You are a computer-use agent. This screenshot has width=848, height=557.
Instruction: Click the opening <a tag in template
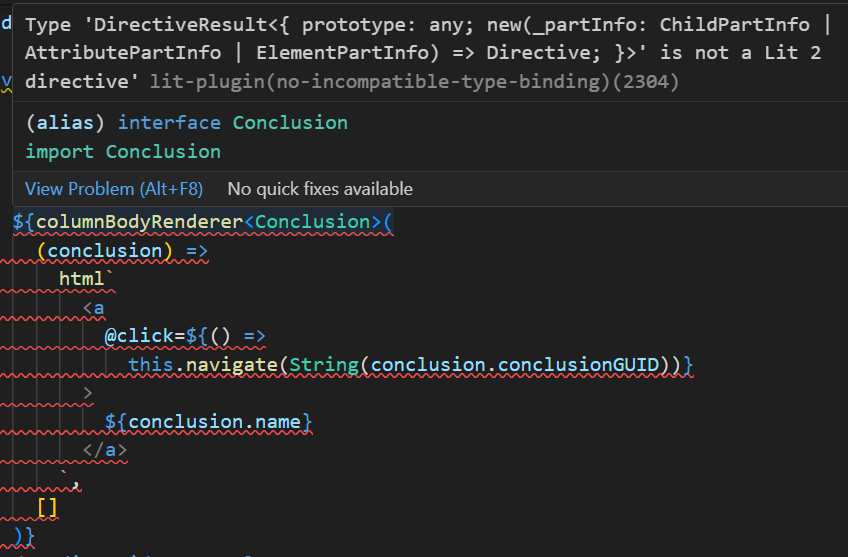[94, 308]
